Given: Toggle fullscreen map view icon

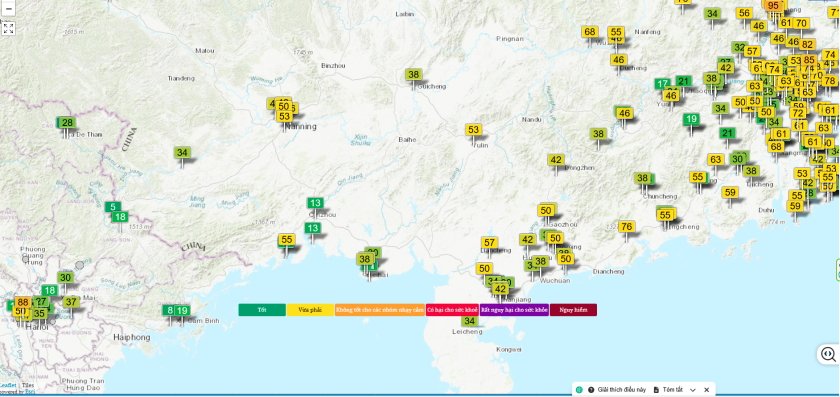Looking at the screenshot, I should coord(8,28).
